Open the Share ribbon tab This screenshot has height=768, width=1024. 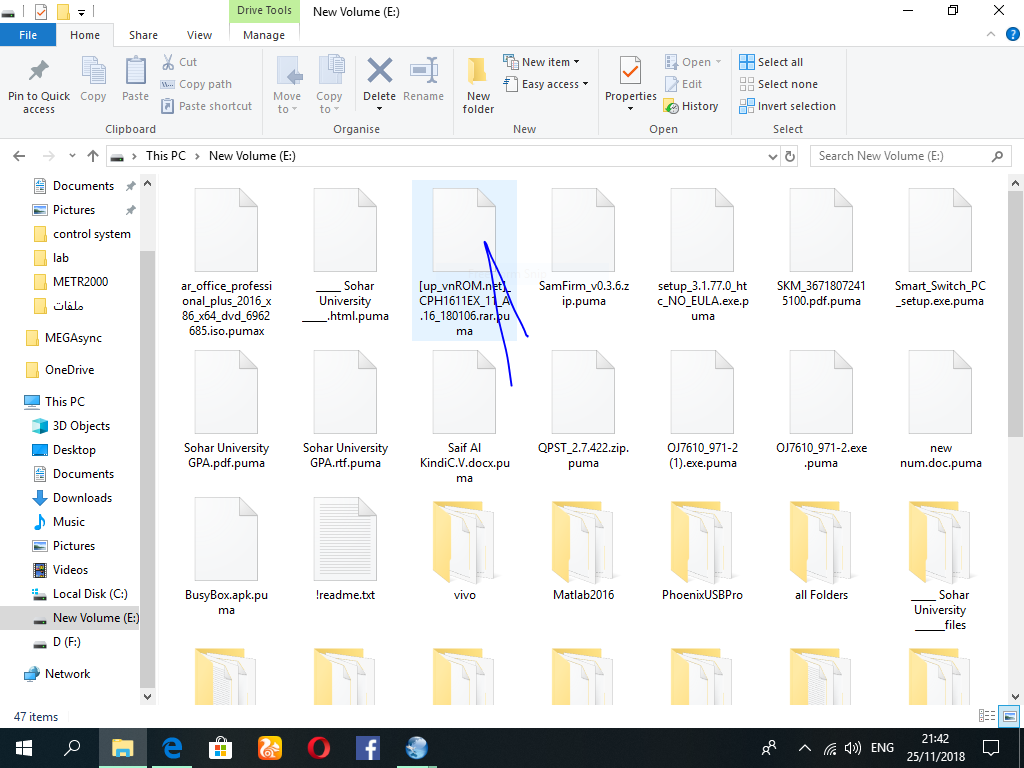[x=143, y=34]
